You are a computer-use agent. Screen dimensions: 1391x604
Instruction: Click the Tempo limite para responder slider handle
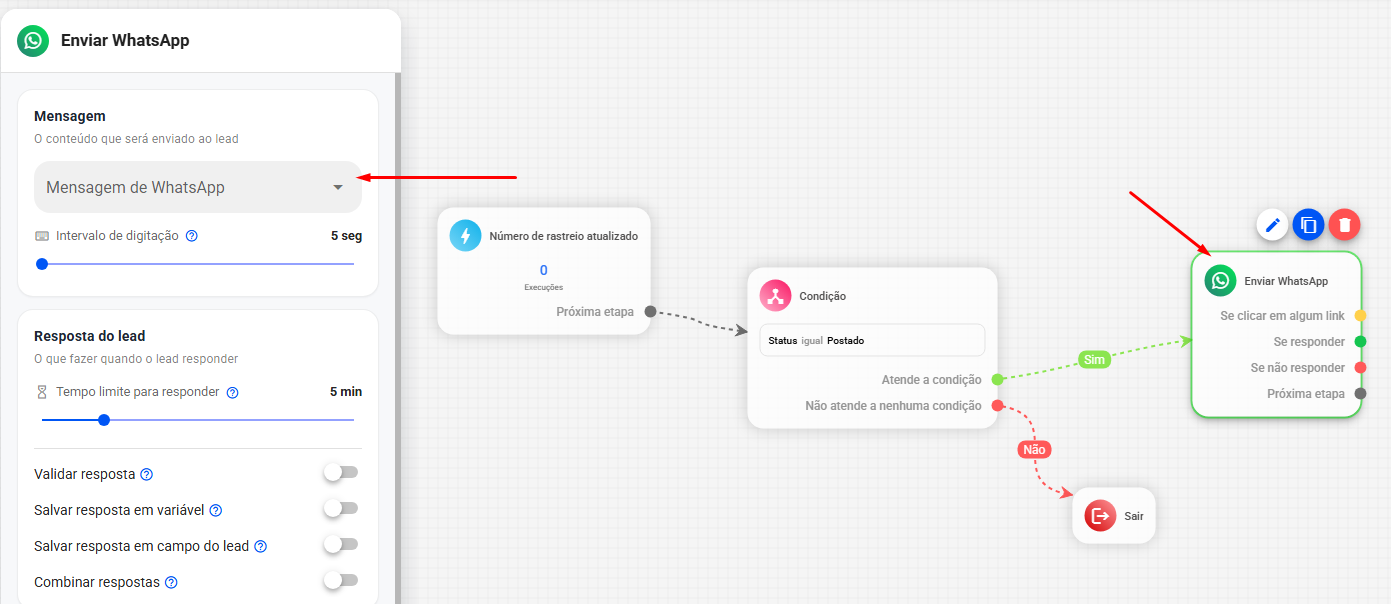[104, 420]
